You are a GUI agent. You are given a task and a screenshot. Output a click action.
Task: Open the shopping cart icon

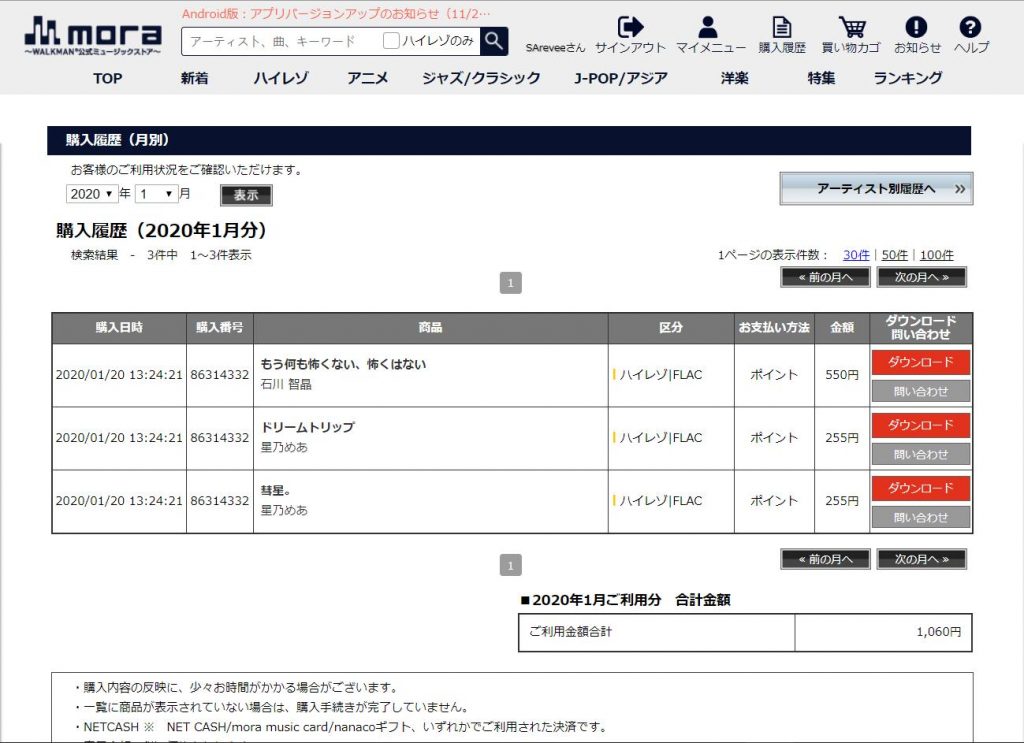pos(852,27)
